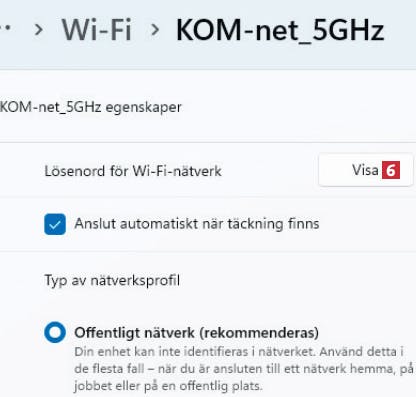Image resolution: width=416 pixels, height=397 pixels.
Task: Click the 'Typ av nätverksprofil' heading
Action: coord(112,281)
